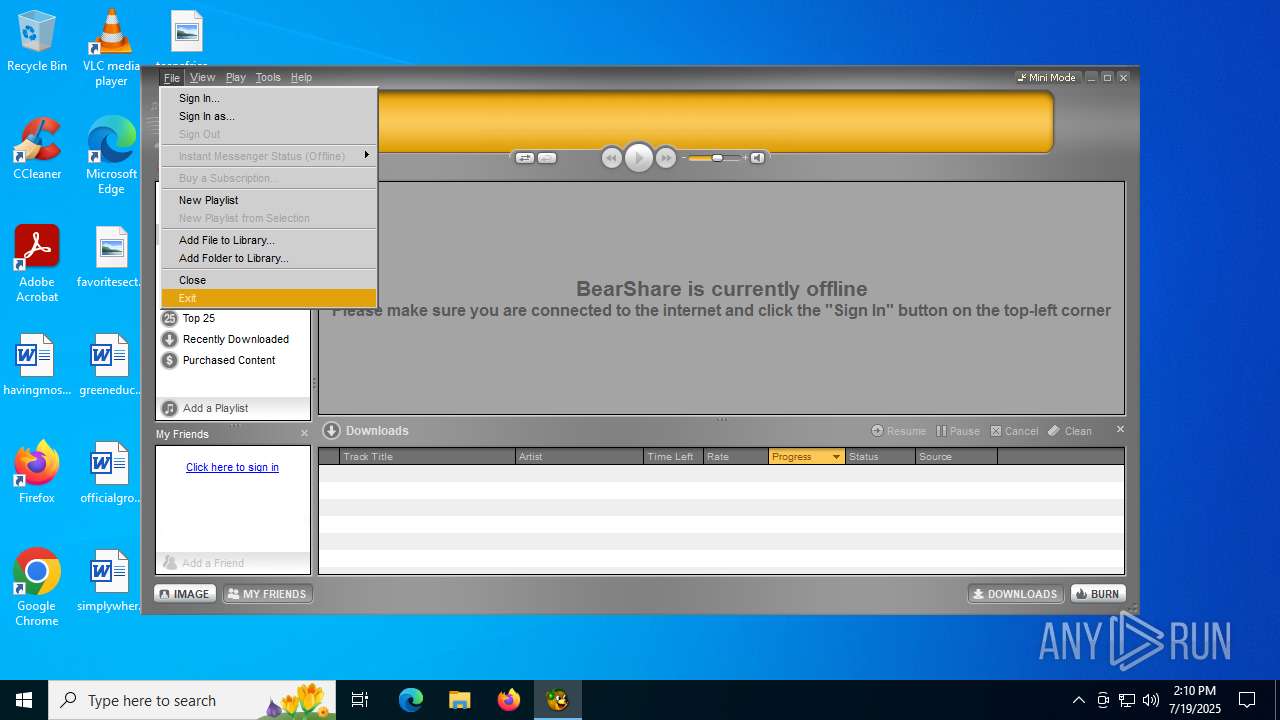The image size is (1280, 720).
Task: Click Purchased Content dollar icon
Action: [169, 360]
